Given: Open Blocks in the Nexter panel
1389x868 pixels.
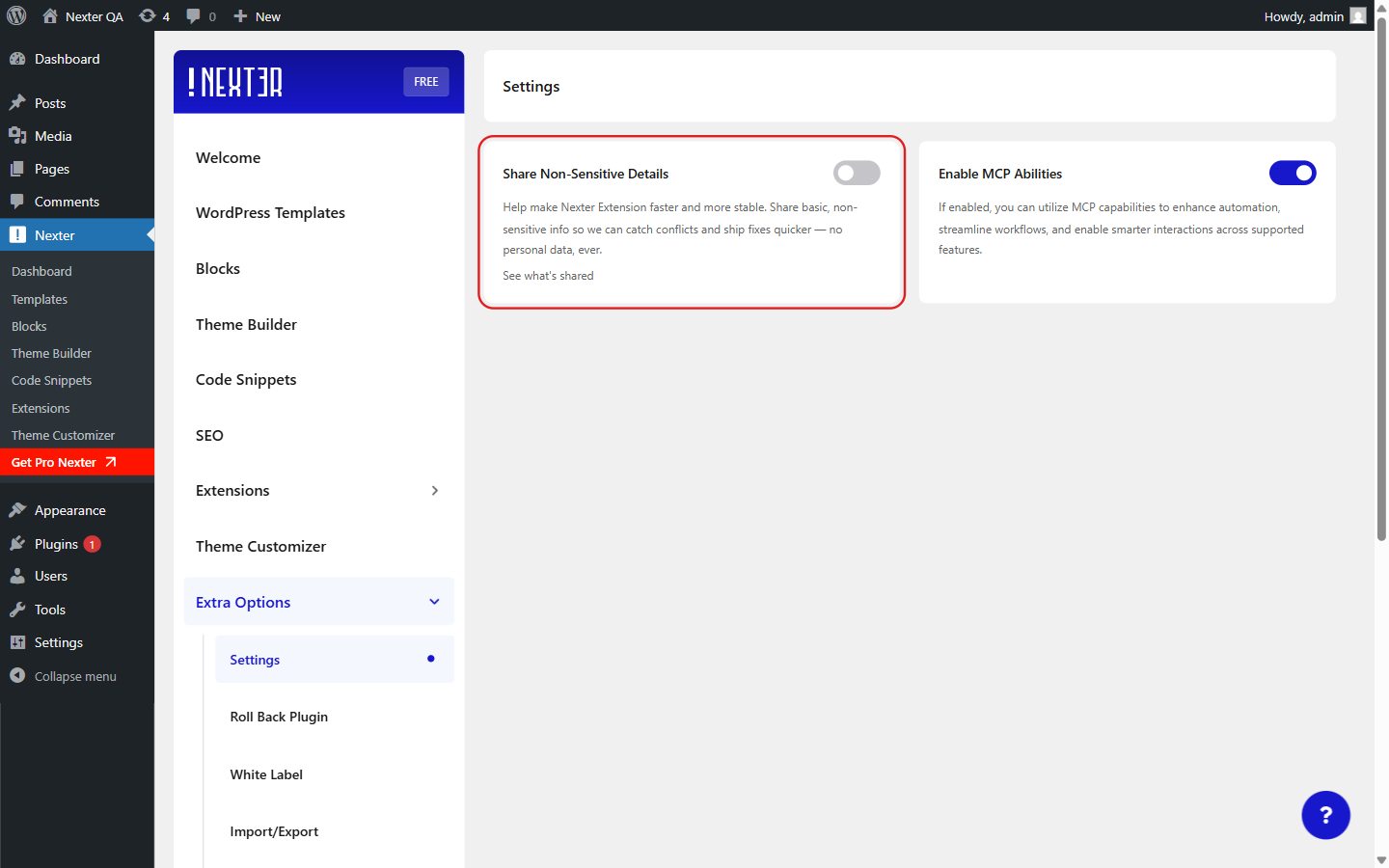Looking at the screenshot, I should click(x=218, y=269).
